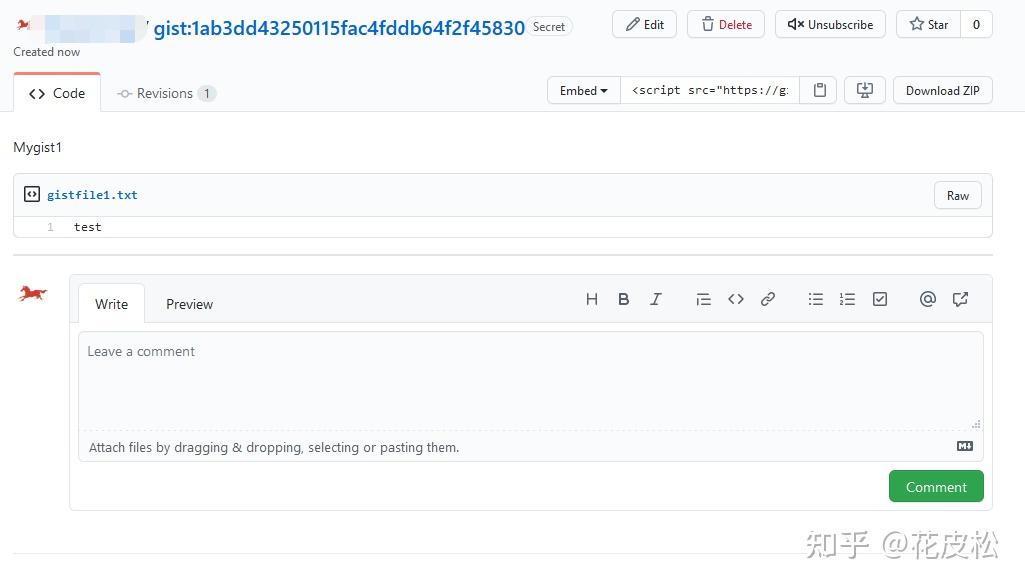Select the Preview tab
The width and height of the screenshot is (1025, 588).
click(x=190, y=304)
